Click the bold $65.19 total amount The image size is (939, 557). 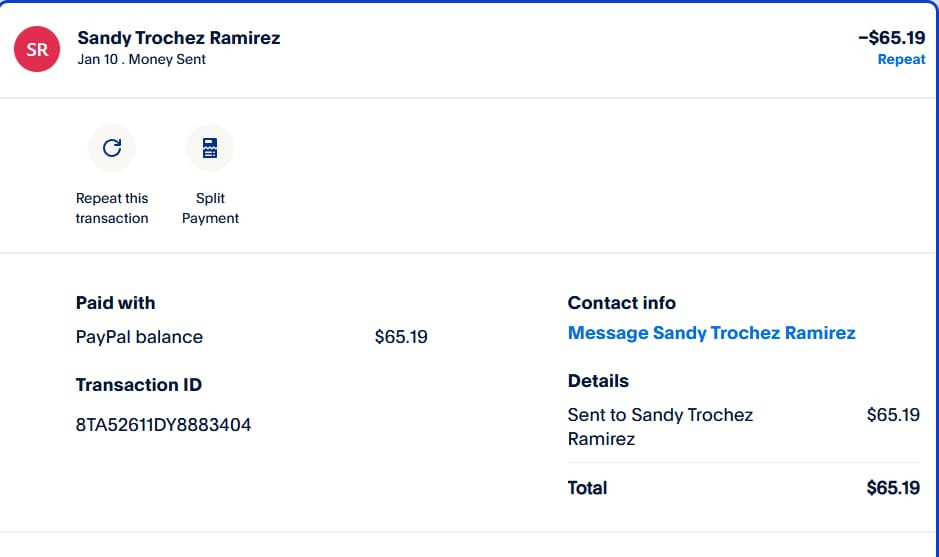tap(893, 488)
